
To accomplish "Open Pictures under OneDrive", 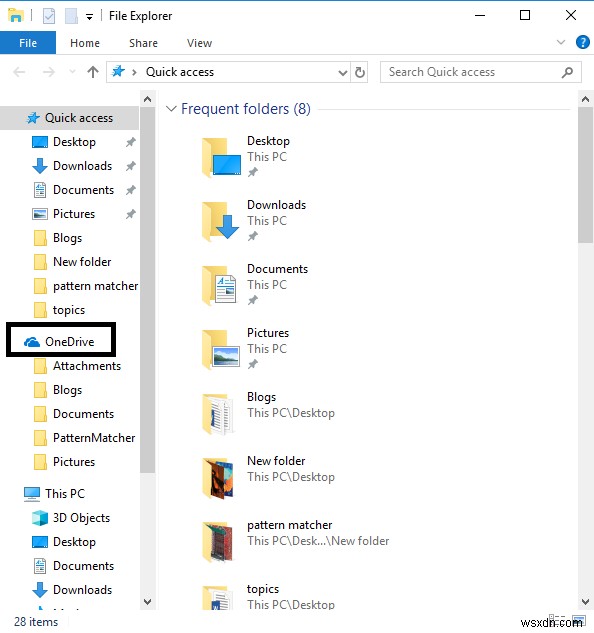I will 74,462.
